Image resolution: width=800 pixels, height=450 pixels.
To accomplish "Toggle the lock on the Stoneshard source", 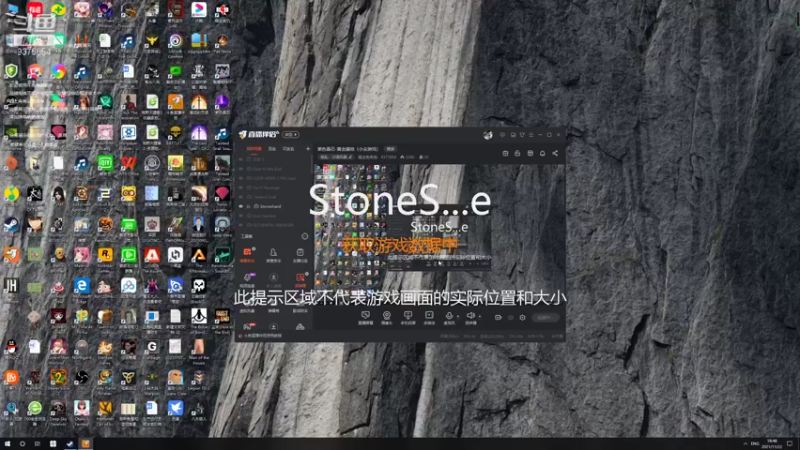I will tap(248, 207).
